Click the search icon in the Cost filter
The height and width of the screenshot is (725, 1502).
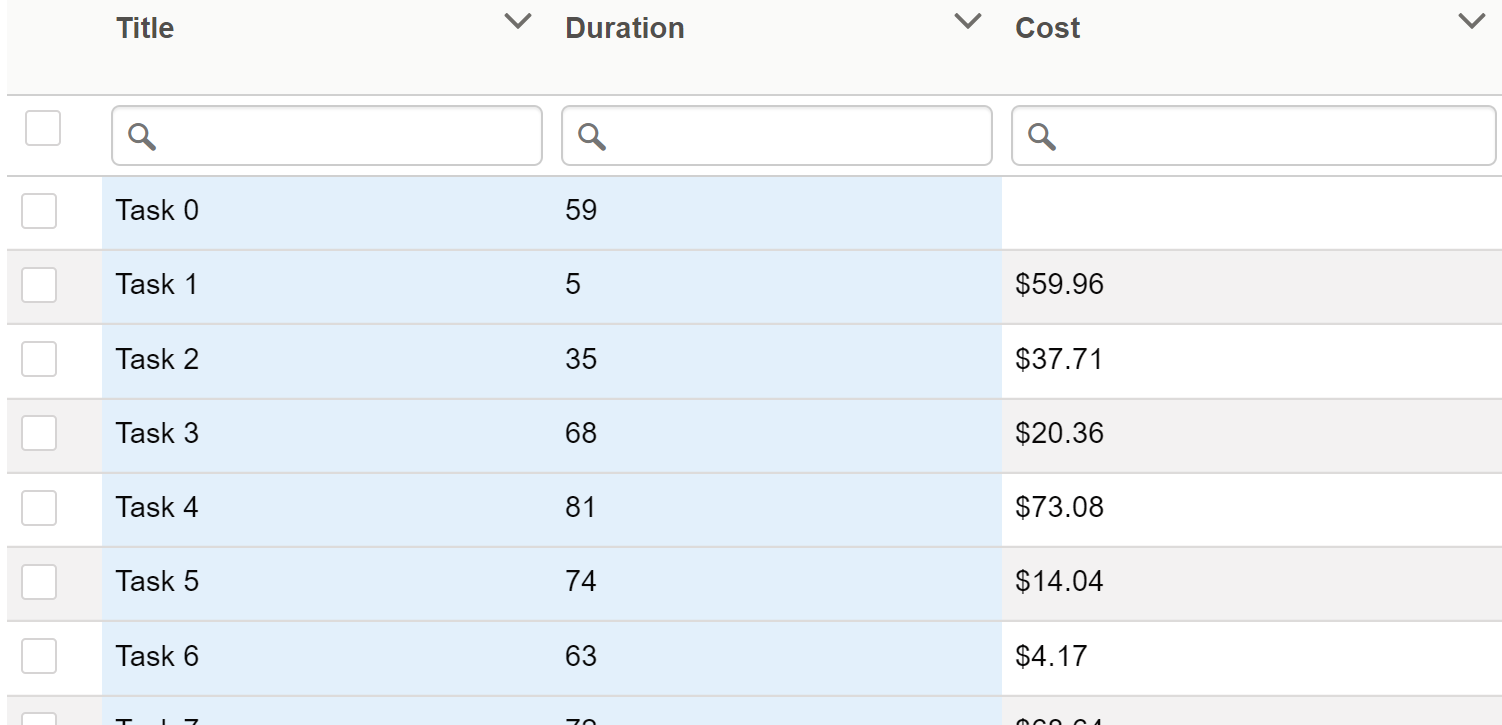point(1043,136)
